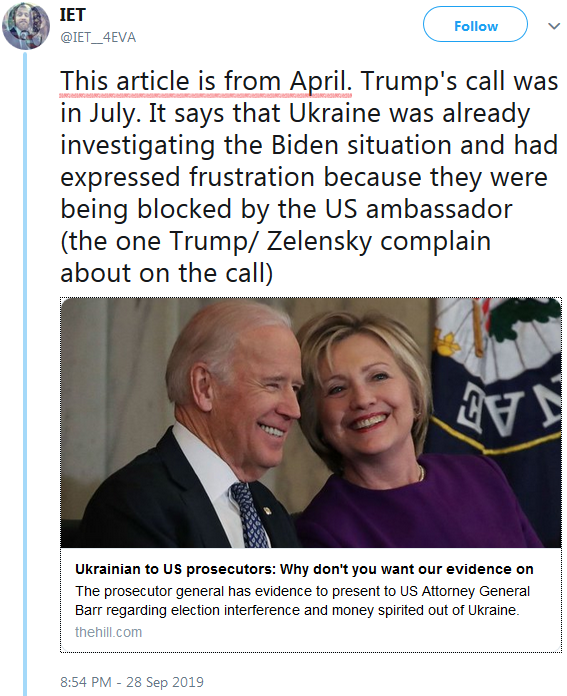This screenshot has height=696, width=567.
Task: Open headline "Ukrainian to US prosecutors" link
Action: [x=304, y=569]
